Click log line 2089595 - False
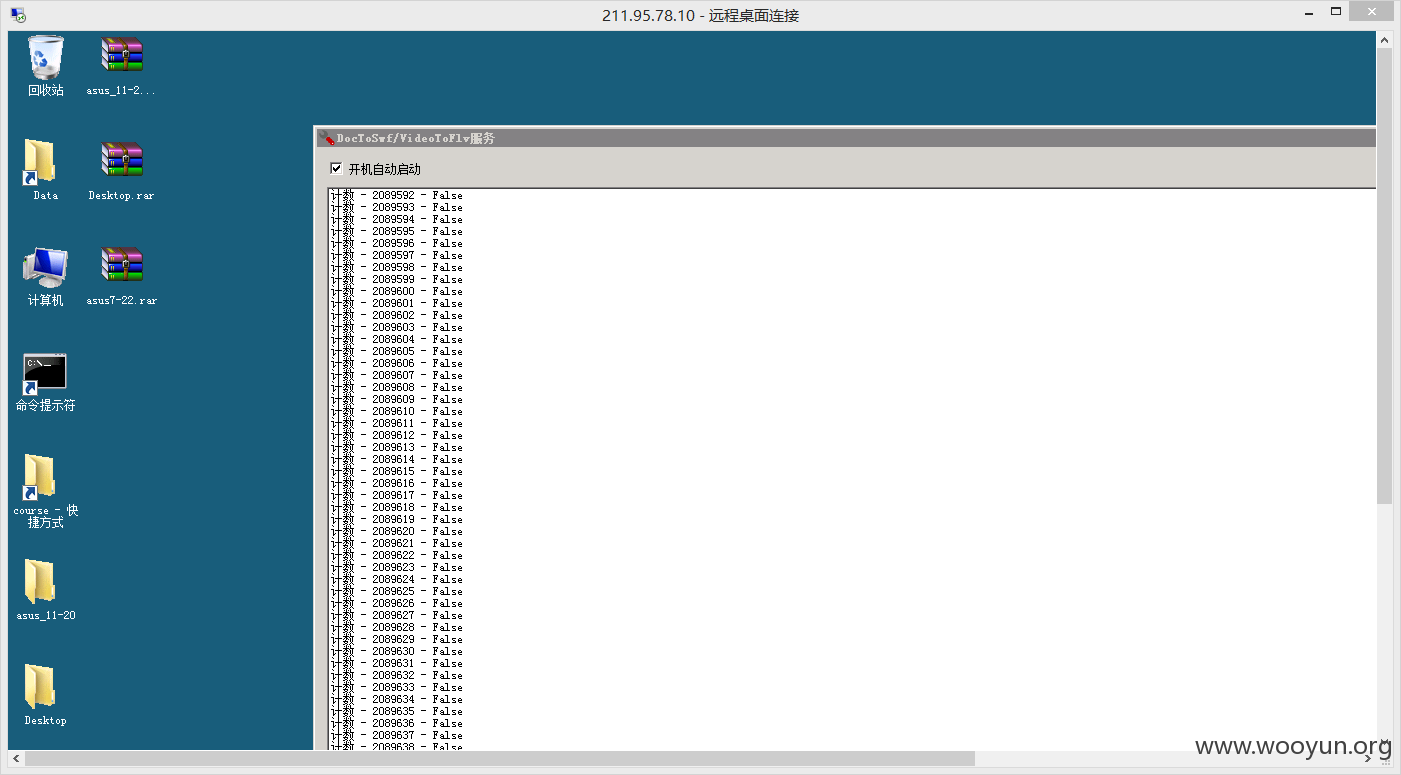 [397, 232]
